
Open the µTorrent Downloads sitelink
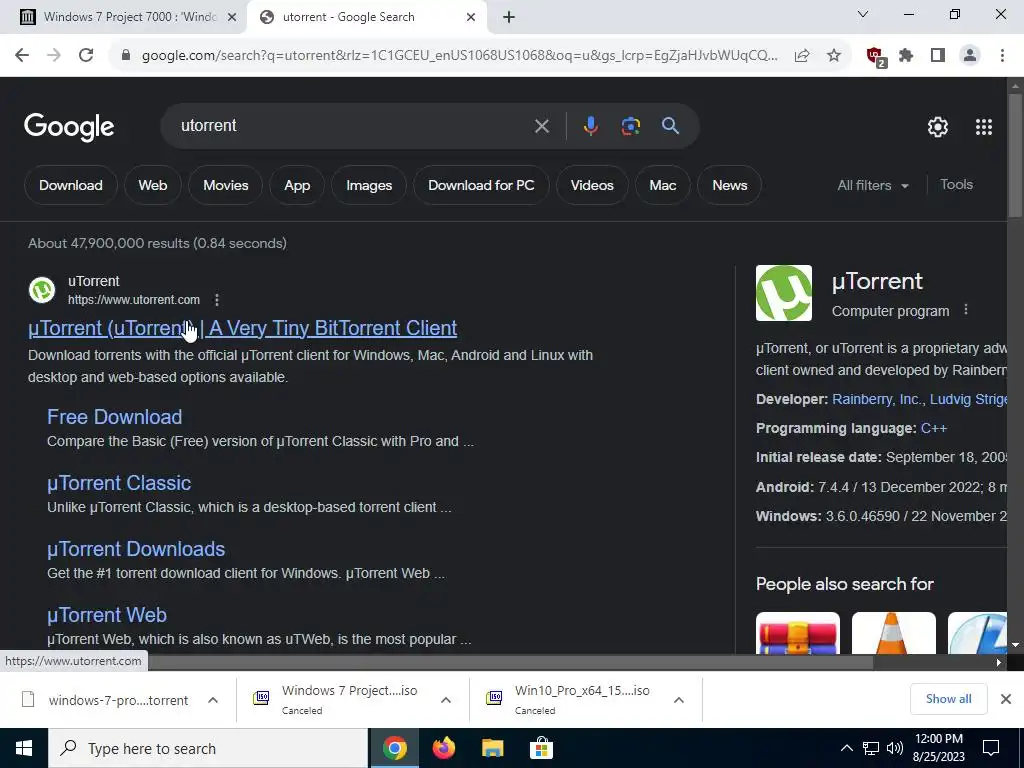pos(136,549)
